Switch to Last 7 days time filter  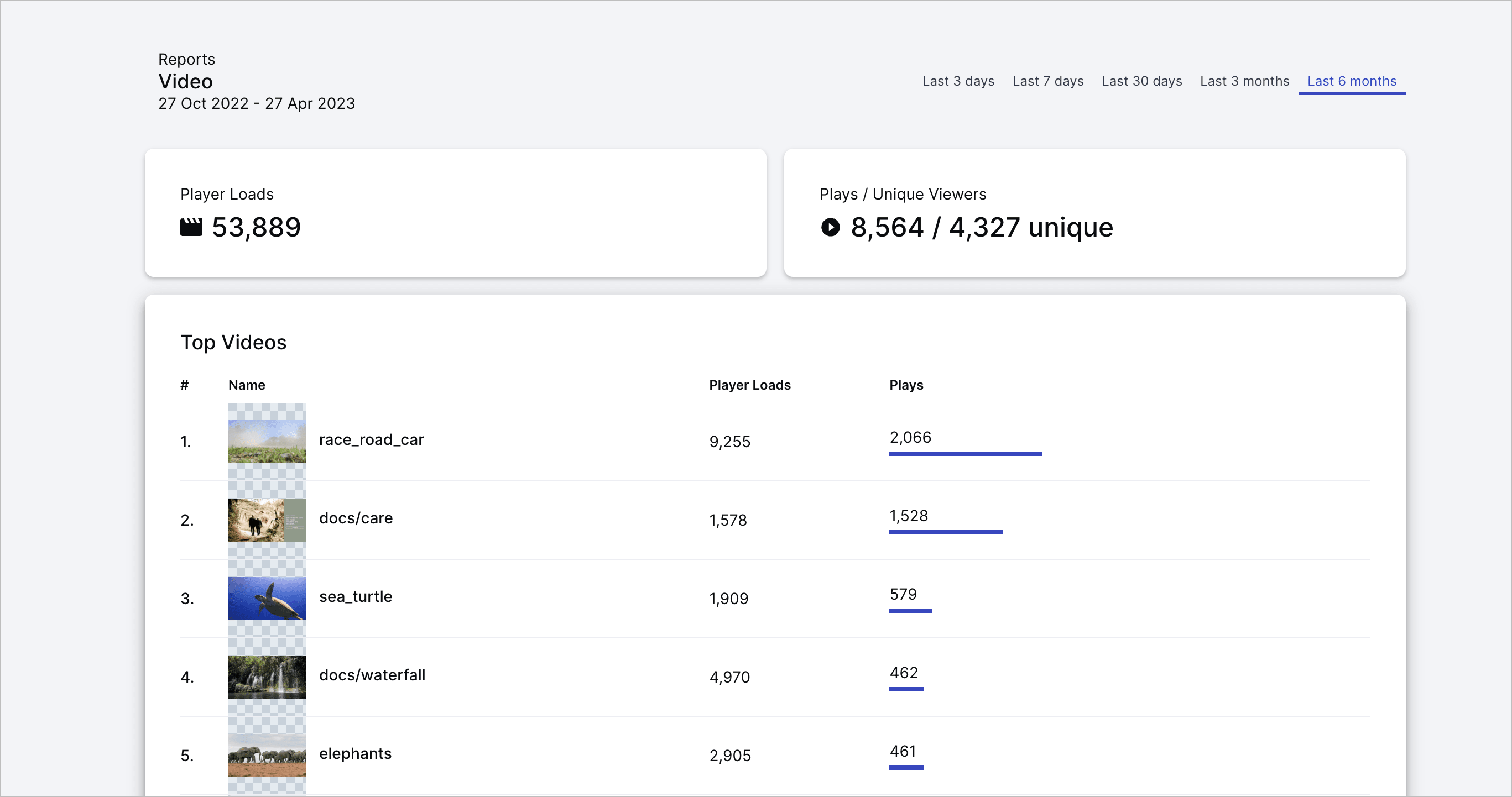point(1047,81)
